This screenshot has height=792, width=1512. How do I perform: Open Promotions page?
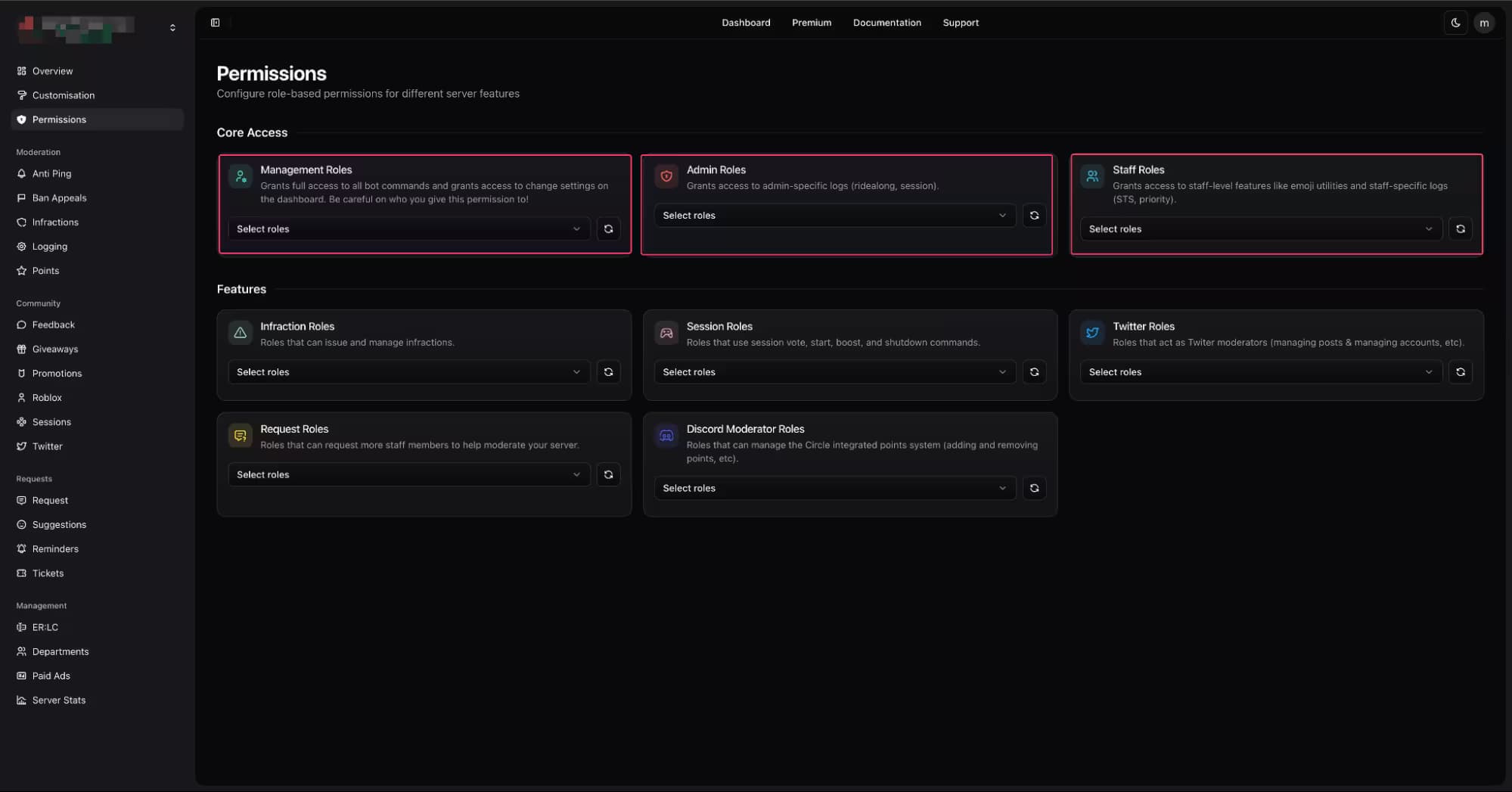97,374
